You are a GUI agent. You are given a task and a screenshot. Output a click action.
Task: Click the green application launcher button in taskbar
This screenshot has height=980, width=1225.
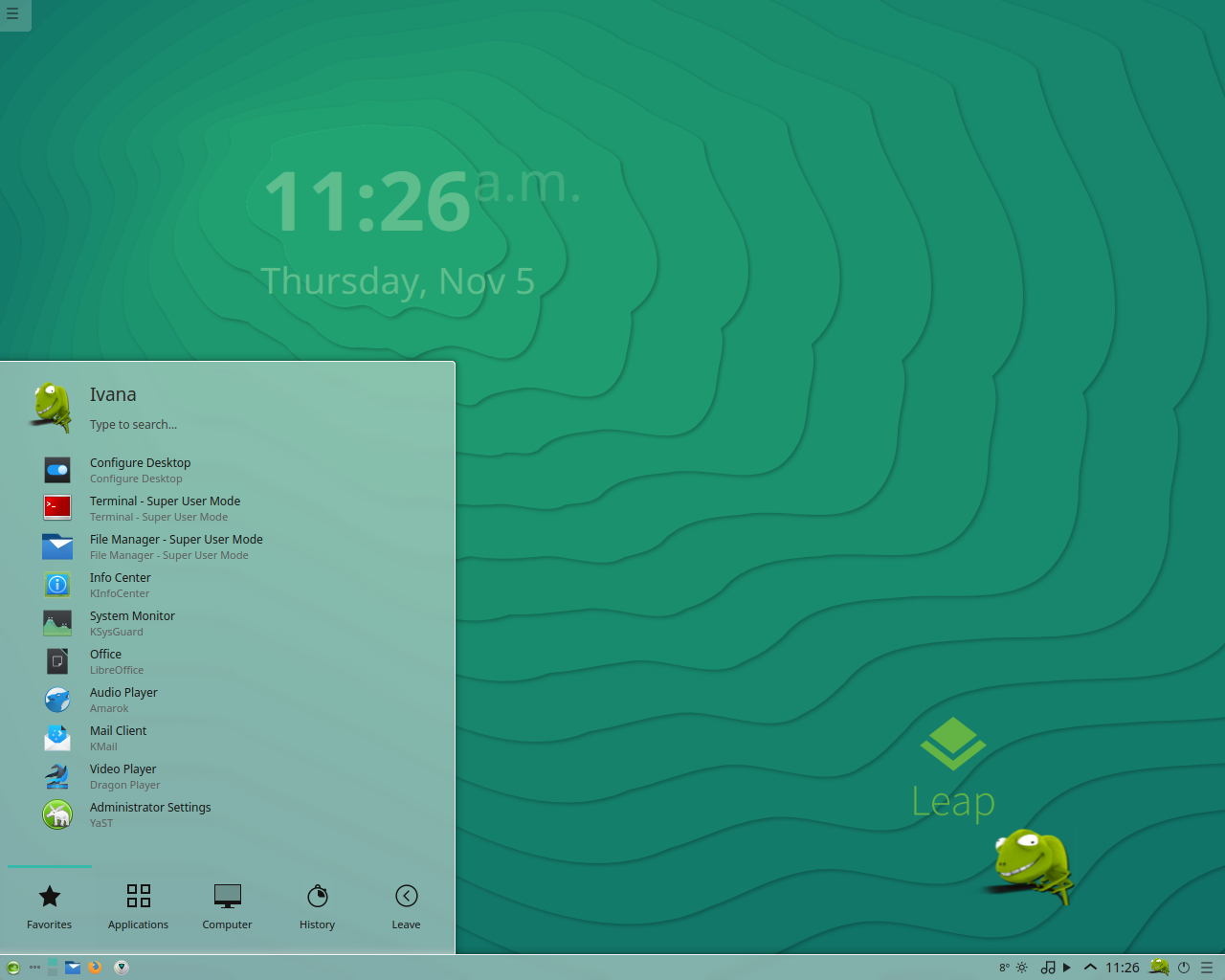click(x=13, y=968)
